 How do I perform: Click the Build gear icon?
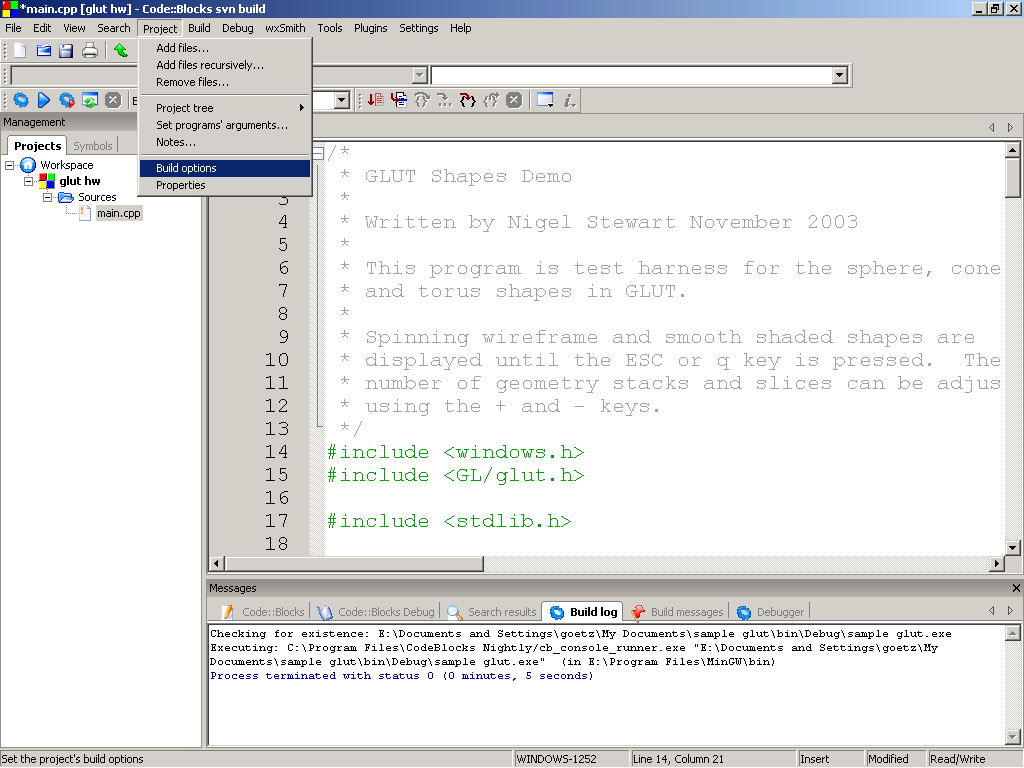(20, 100)
